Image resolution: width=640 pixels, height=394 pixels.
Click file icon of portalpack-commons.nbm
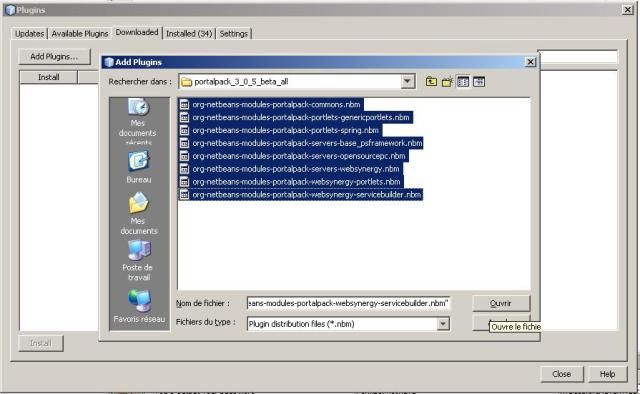184,105
